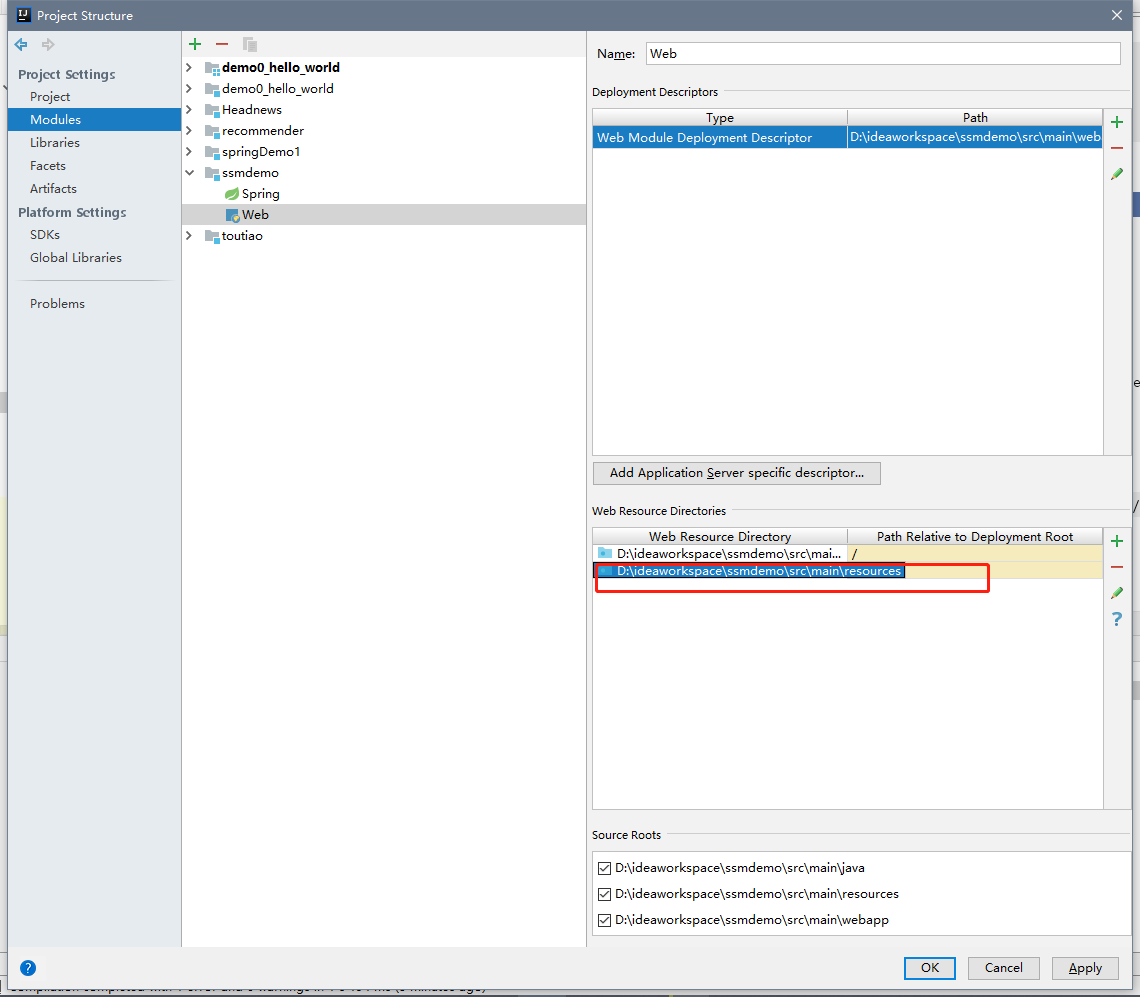Add a new deployment descriptor with plus icon
Screen dimensions: 1140x997
click(1116, 121)
